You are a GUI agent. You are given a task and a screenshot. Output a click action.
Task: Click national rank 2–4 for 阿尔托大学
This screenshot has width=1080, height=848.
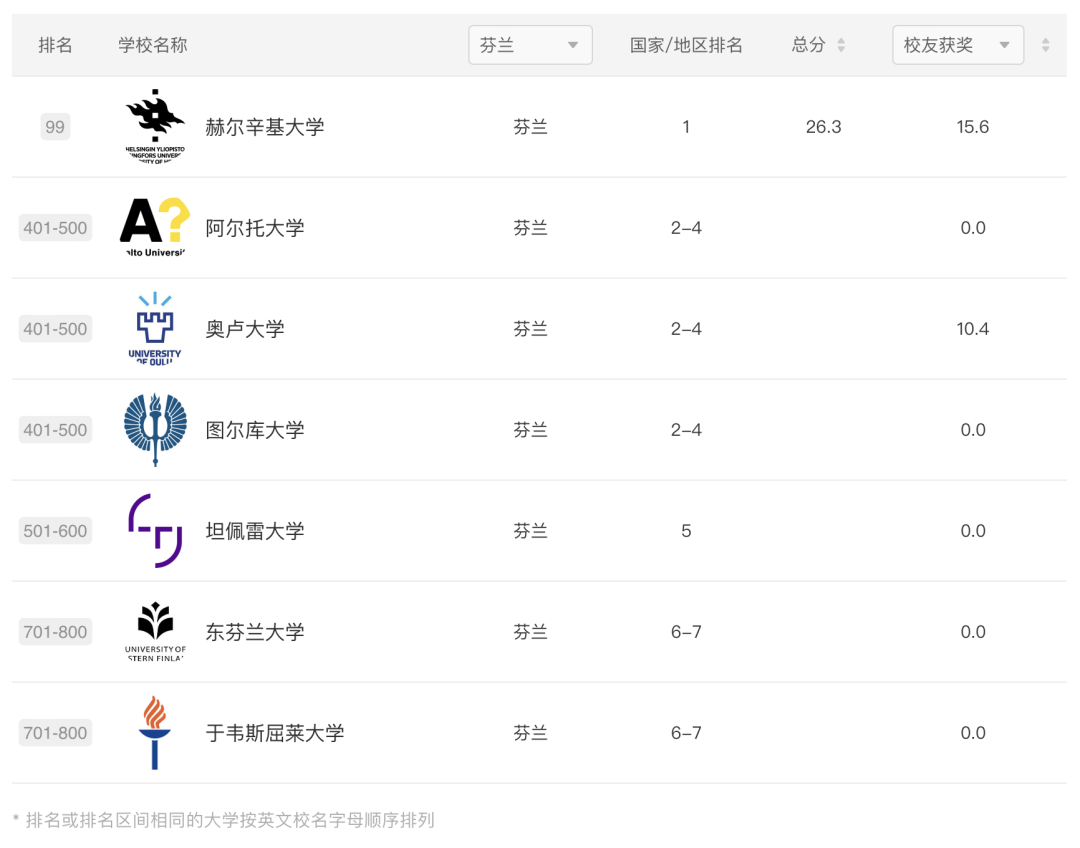(x=686, y=228)
